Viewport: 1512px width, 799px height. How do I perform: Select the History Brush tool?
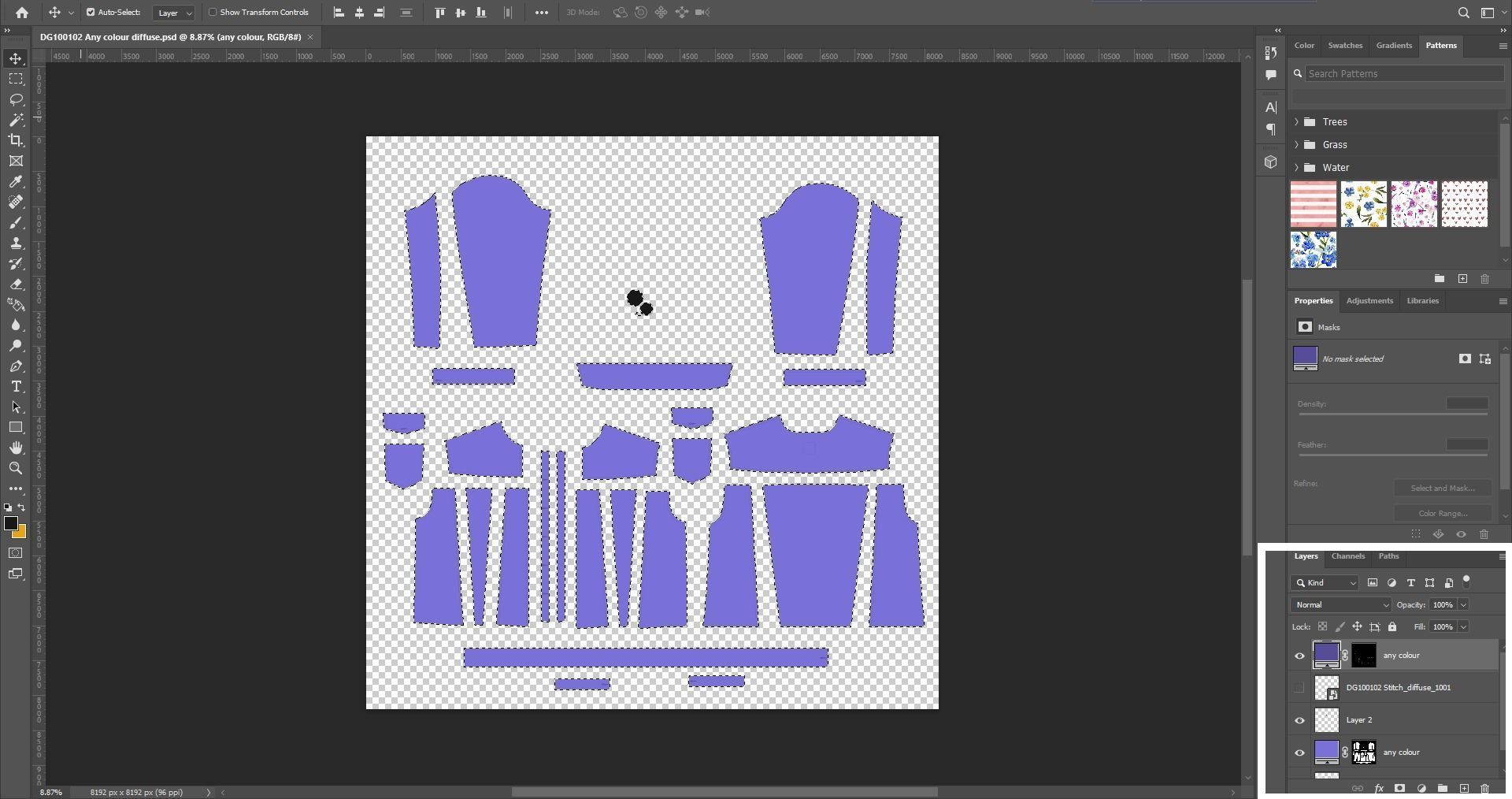(16, 263)
